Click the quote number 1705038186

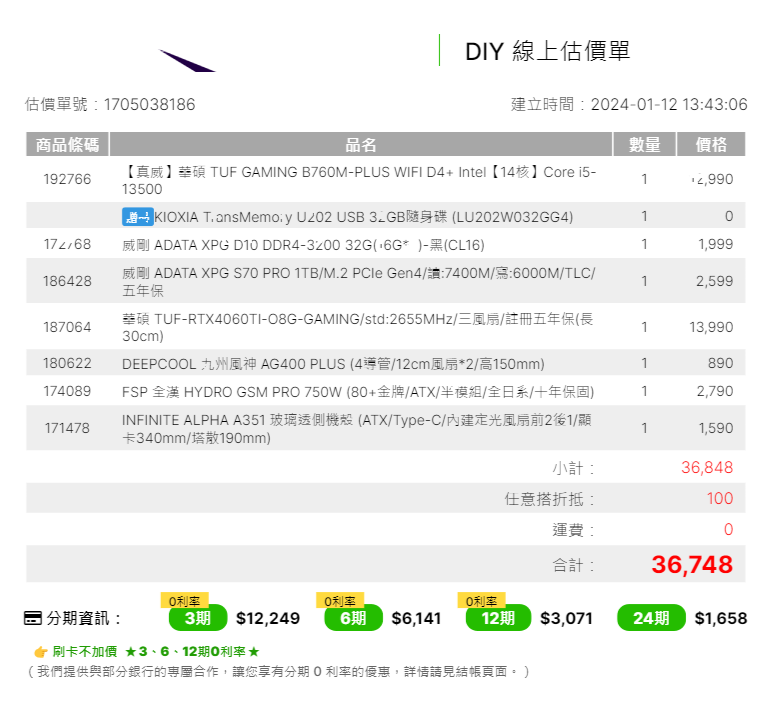pyautogui.click(x=150, y=104)
